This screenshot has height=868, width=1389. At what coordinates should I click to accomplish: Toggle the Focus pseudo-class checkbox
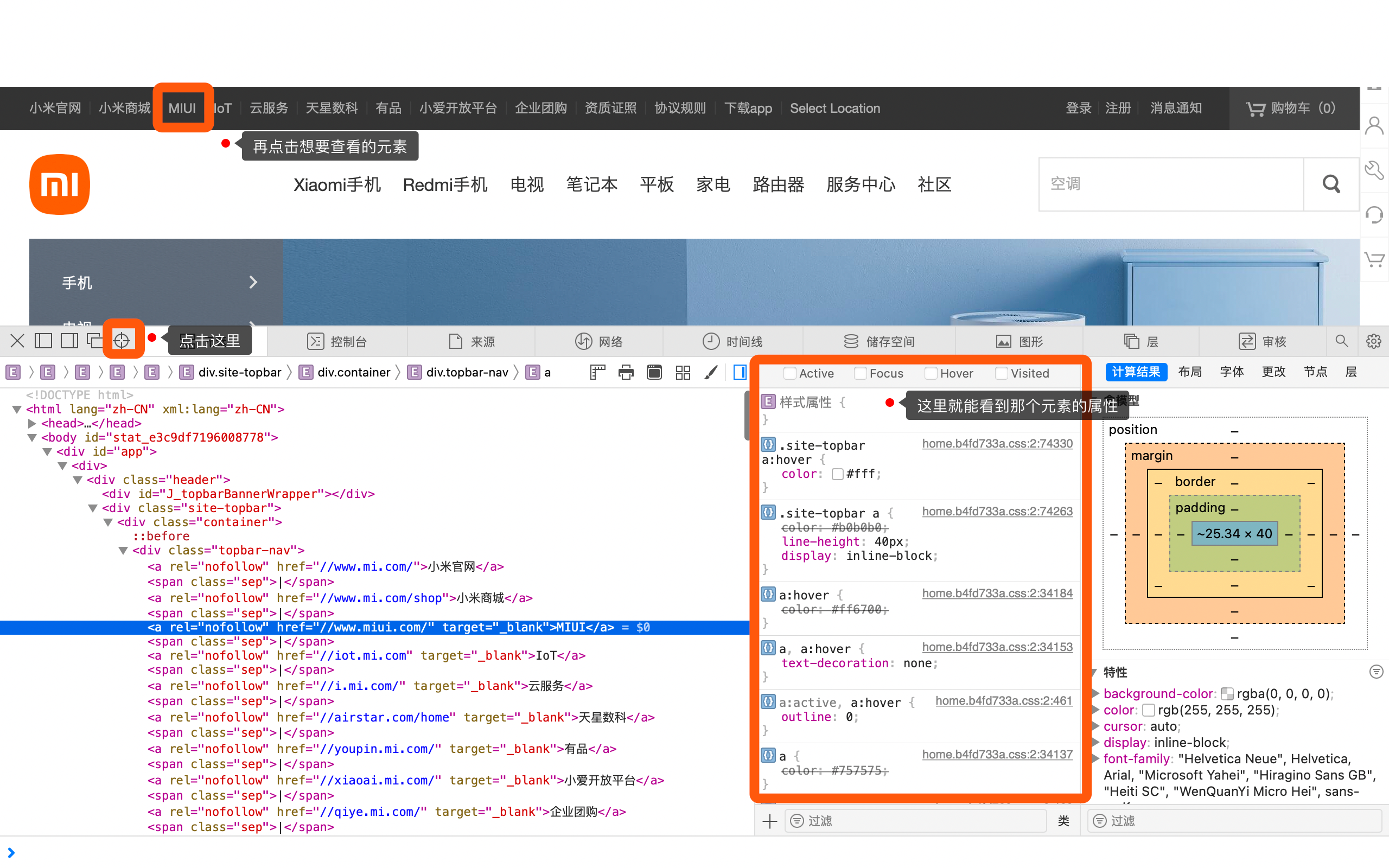(861, 373)
